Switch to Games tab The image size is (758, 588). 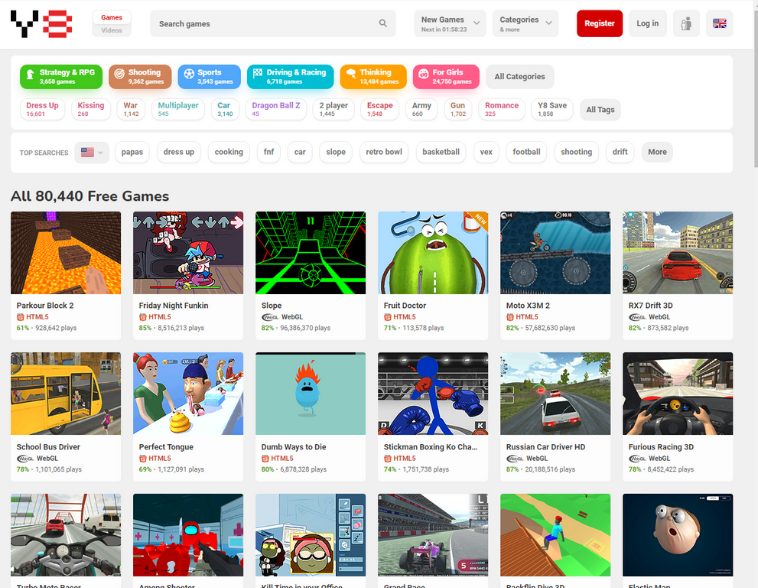(x=112, y=17)
